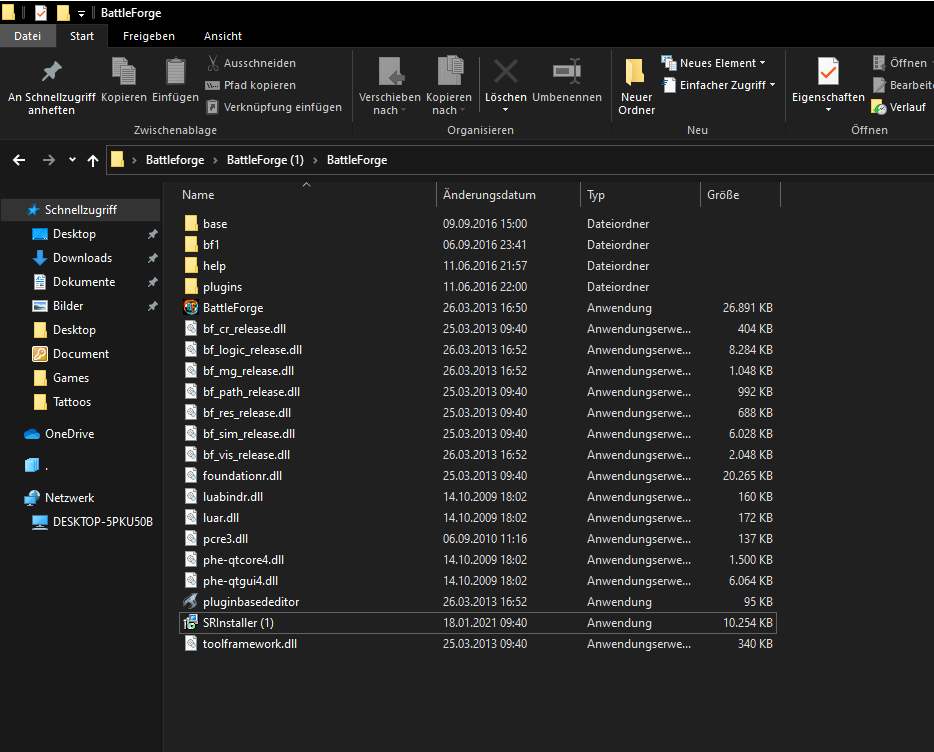Select the toolframework.dll file icon

point(191,644)
